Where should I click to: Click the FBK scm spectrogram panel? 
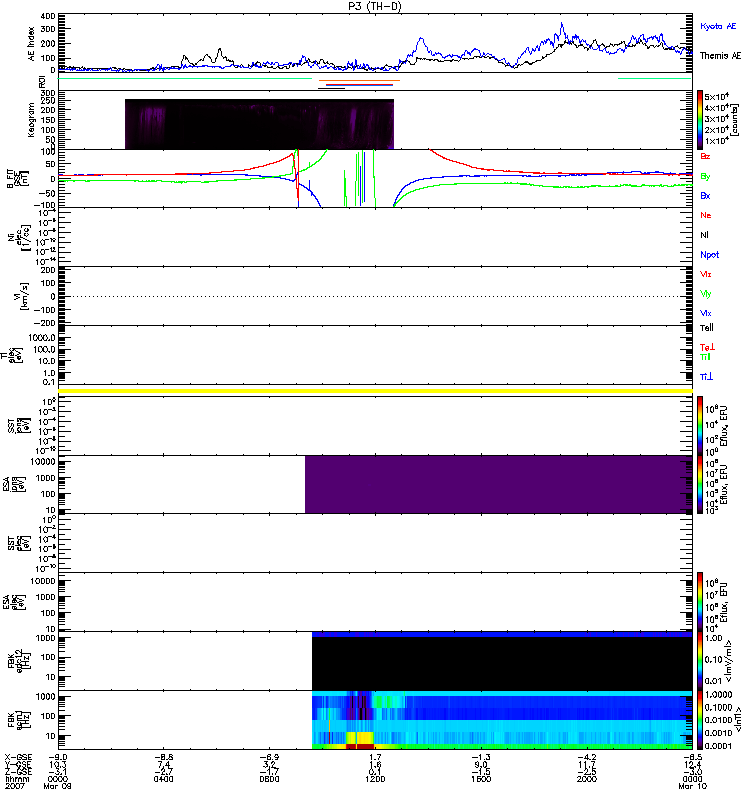[502, 720]
